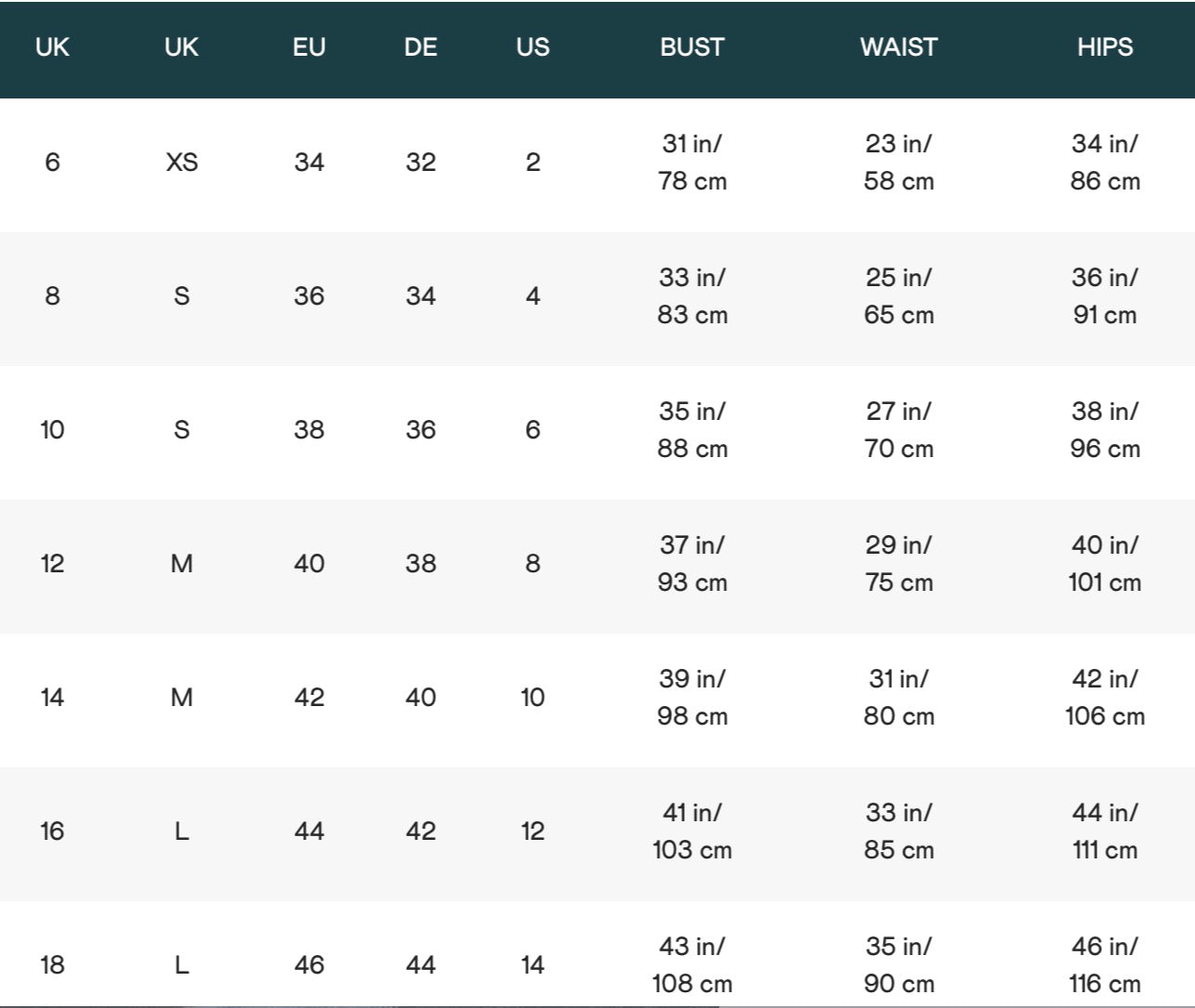
Task: Click waist measurement 25 in/65 cm
Action: (x=899, y=296)
